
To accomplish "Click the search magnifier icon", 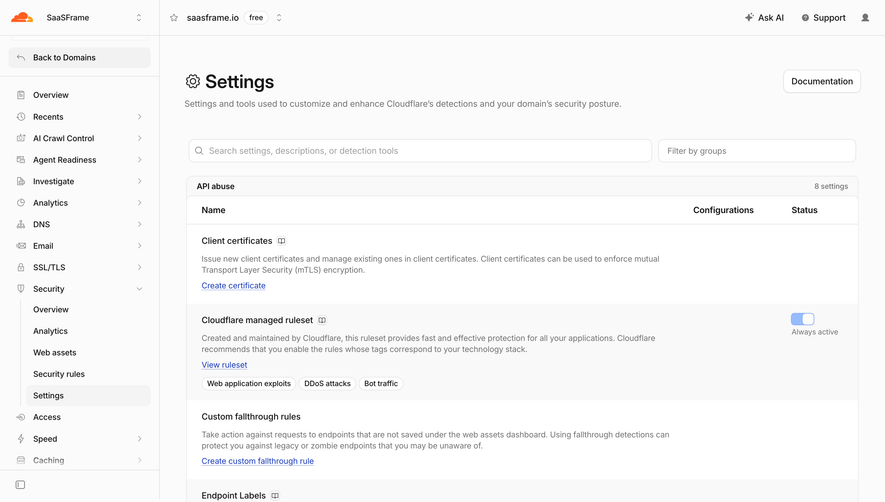I will pos(199,151).
